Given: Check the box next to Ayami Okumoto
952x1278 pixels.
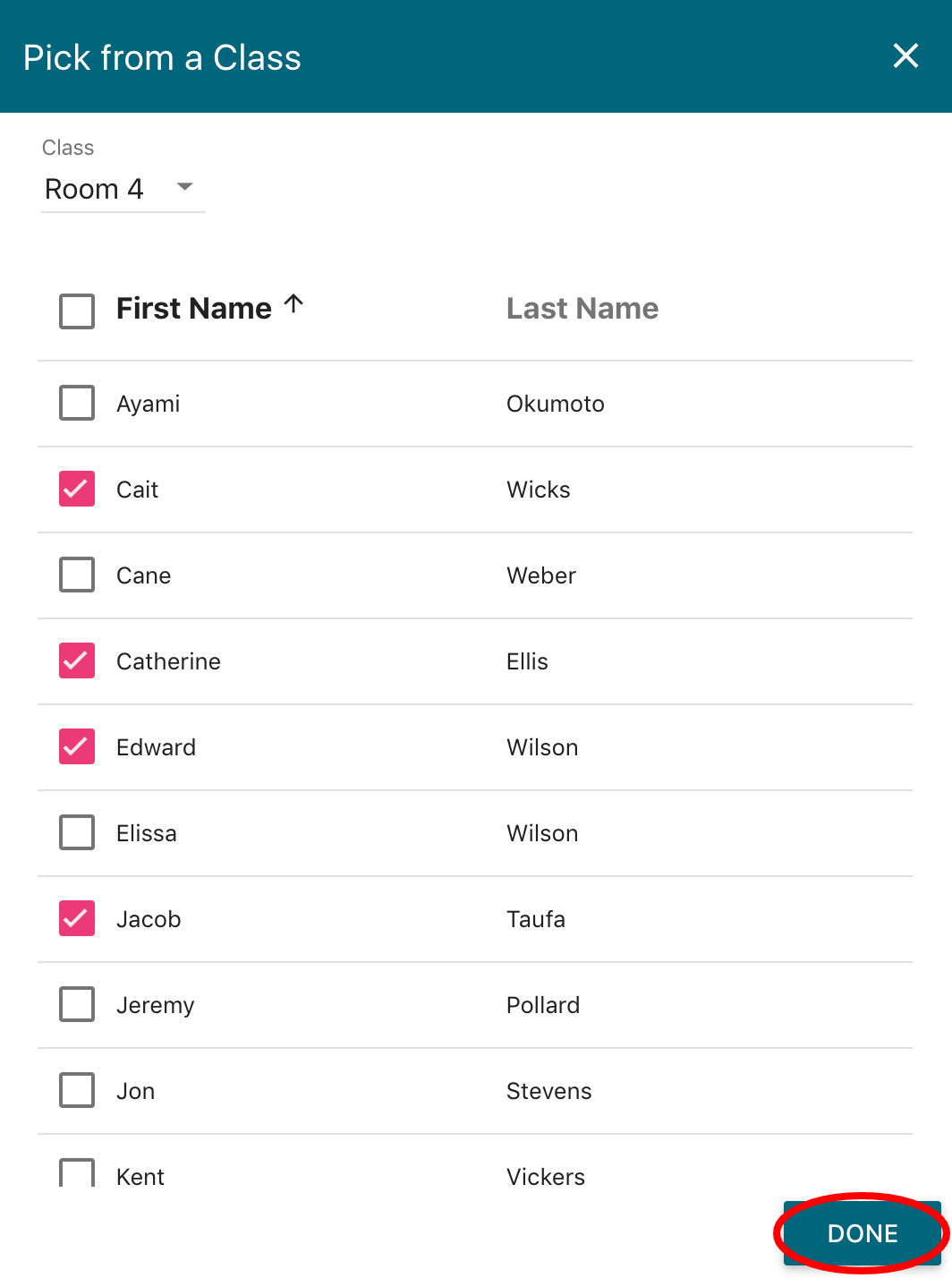Looking at the screenshot, I should [x=76, y=403].
